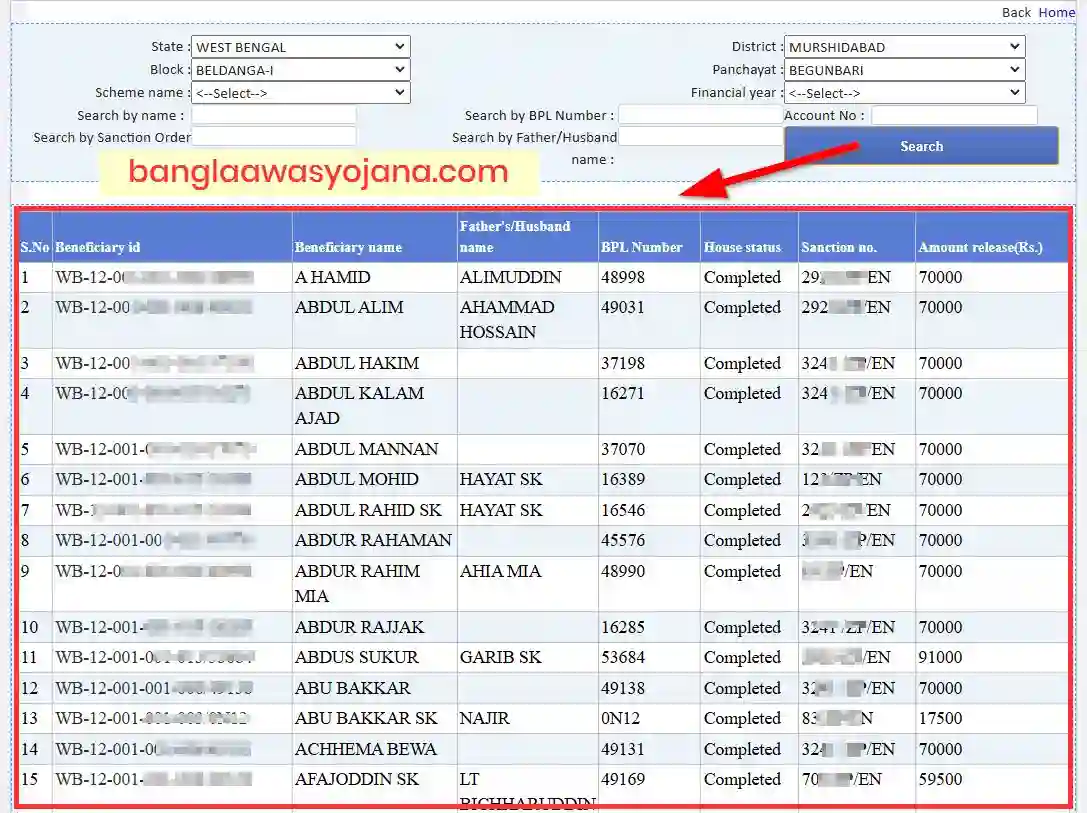Click HAYAT SK in ABDUL RAHID SK row
This screenshot has width=1087, height=813.
[x=501, y=510]
